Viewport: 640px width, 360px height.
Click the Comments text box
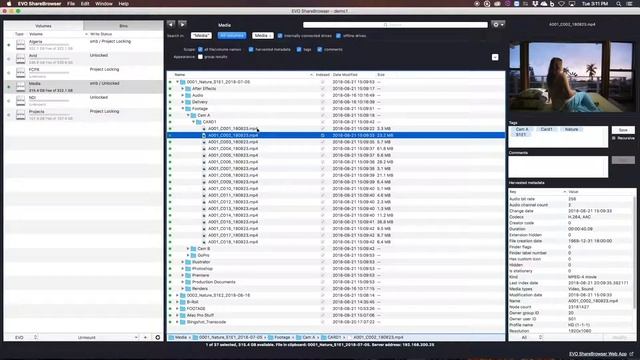(558, 167)
